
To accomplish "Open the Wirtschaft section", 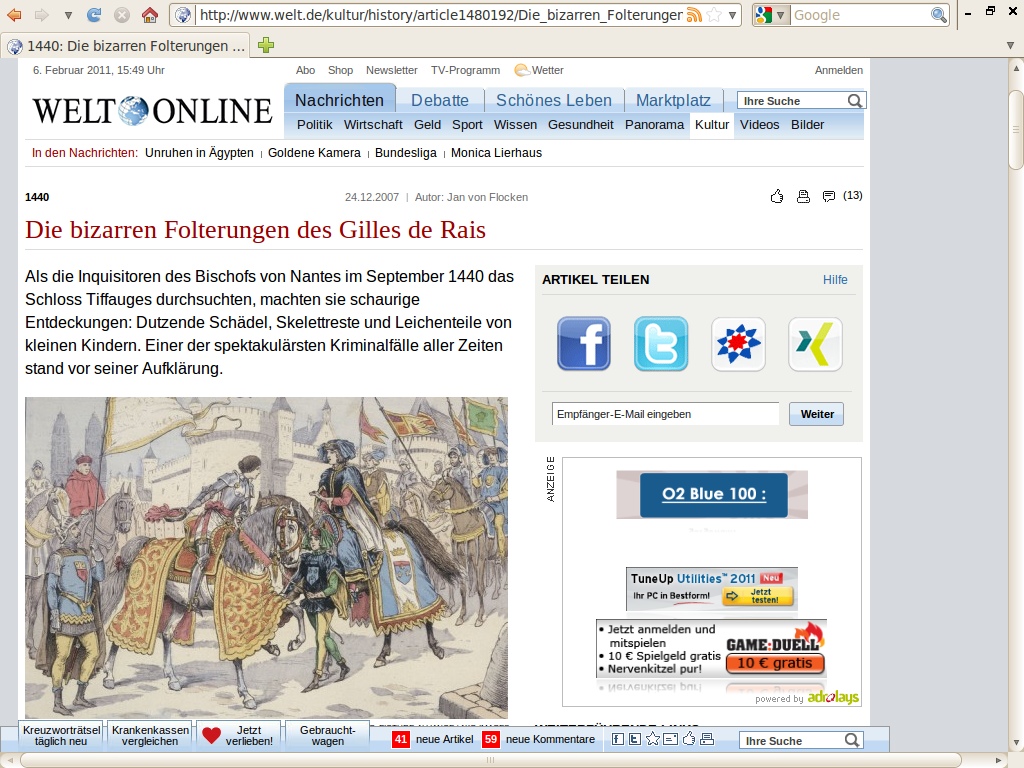I will [x=374, y=125].
